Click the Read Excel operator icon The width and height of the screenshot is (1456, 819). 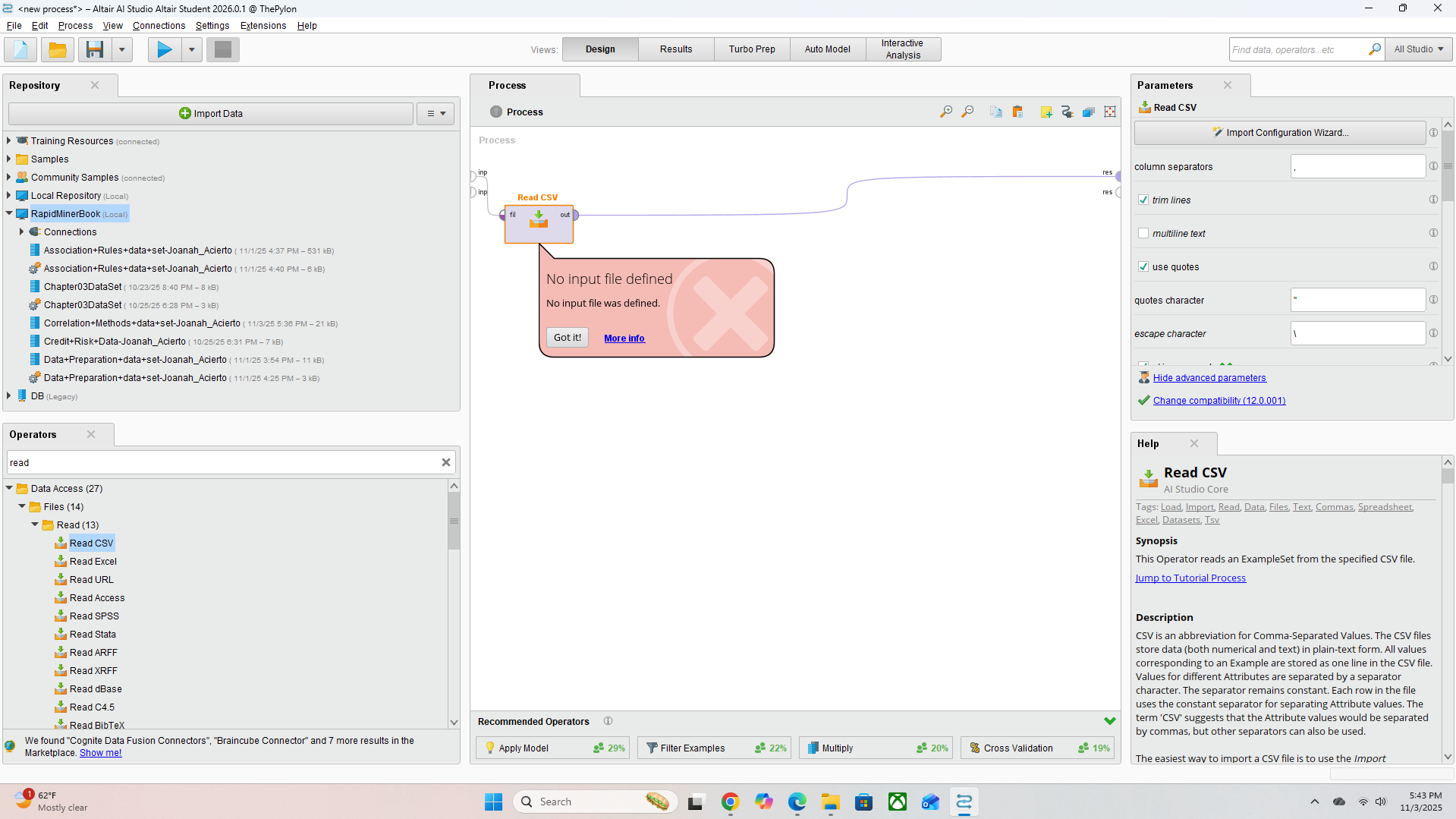coord(61,561)
